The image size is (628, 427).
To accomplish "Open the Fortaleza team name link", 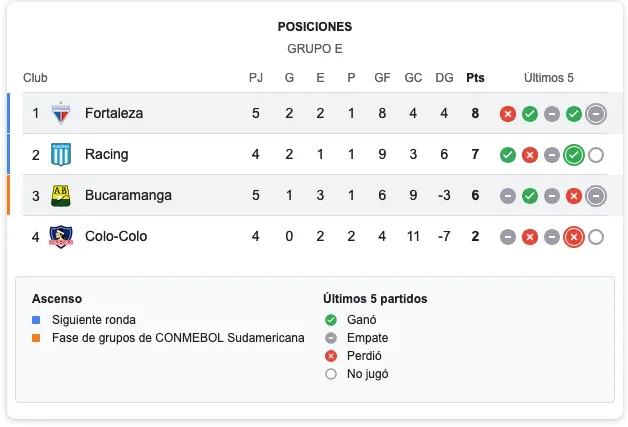I will coord(114,113).
